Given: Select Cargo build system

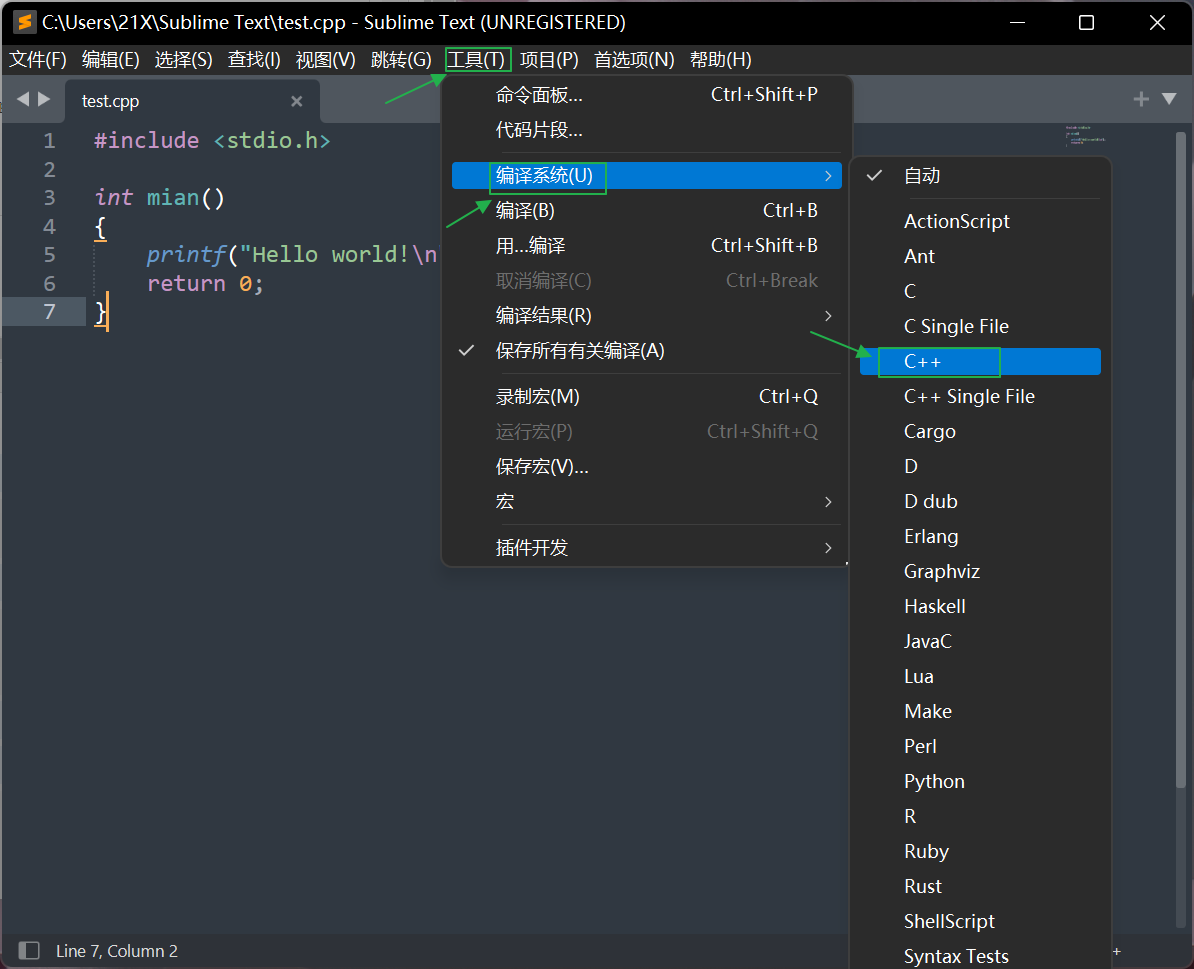Looking at the screenshot, I should pyautogui.click(x=980, y=432).
